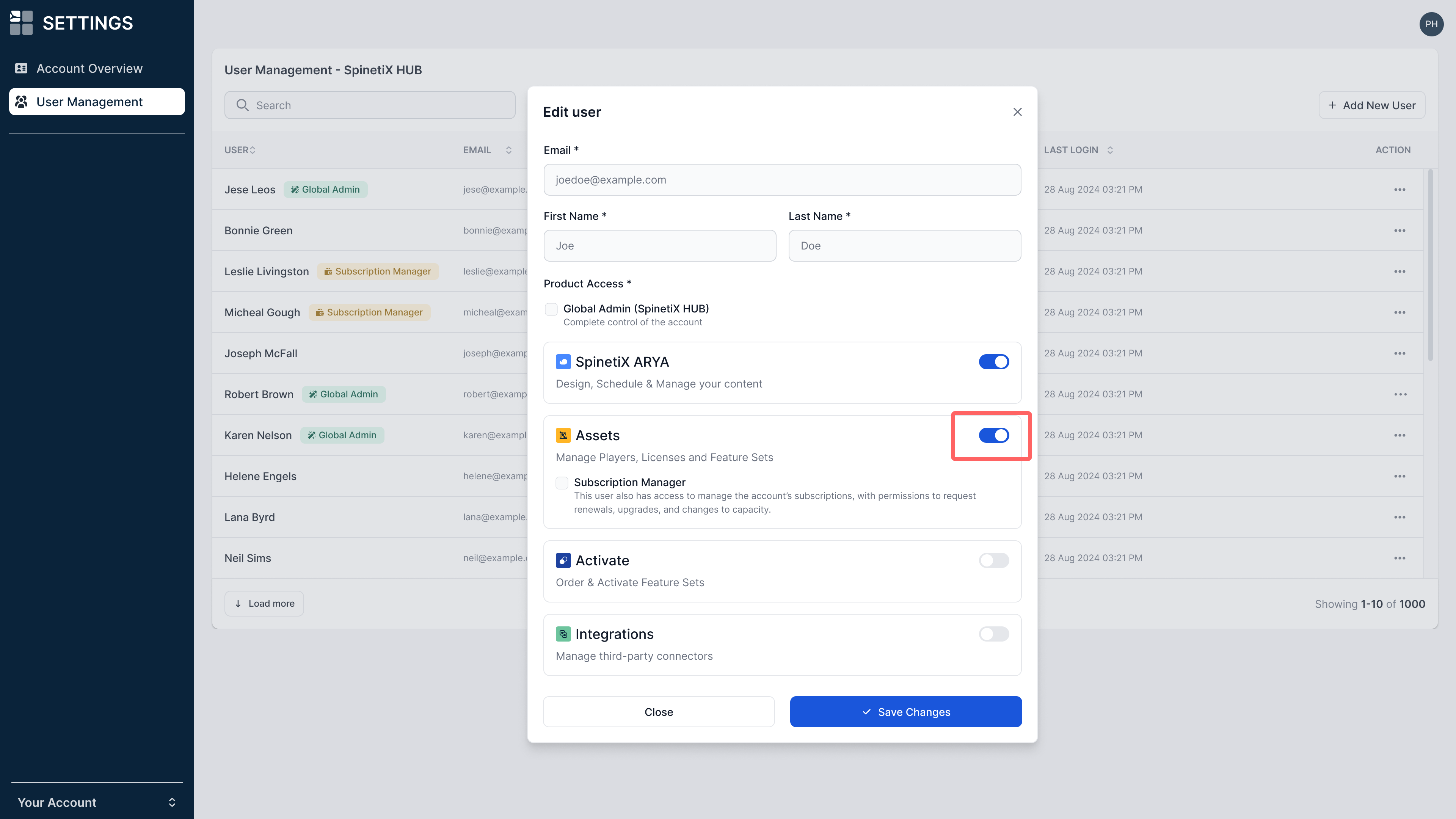Check the Global Admin (SpinetiX HUB) checkbox
The height and width of the screenshot is (819, 1456).
coord(551,309)
